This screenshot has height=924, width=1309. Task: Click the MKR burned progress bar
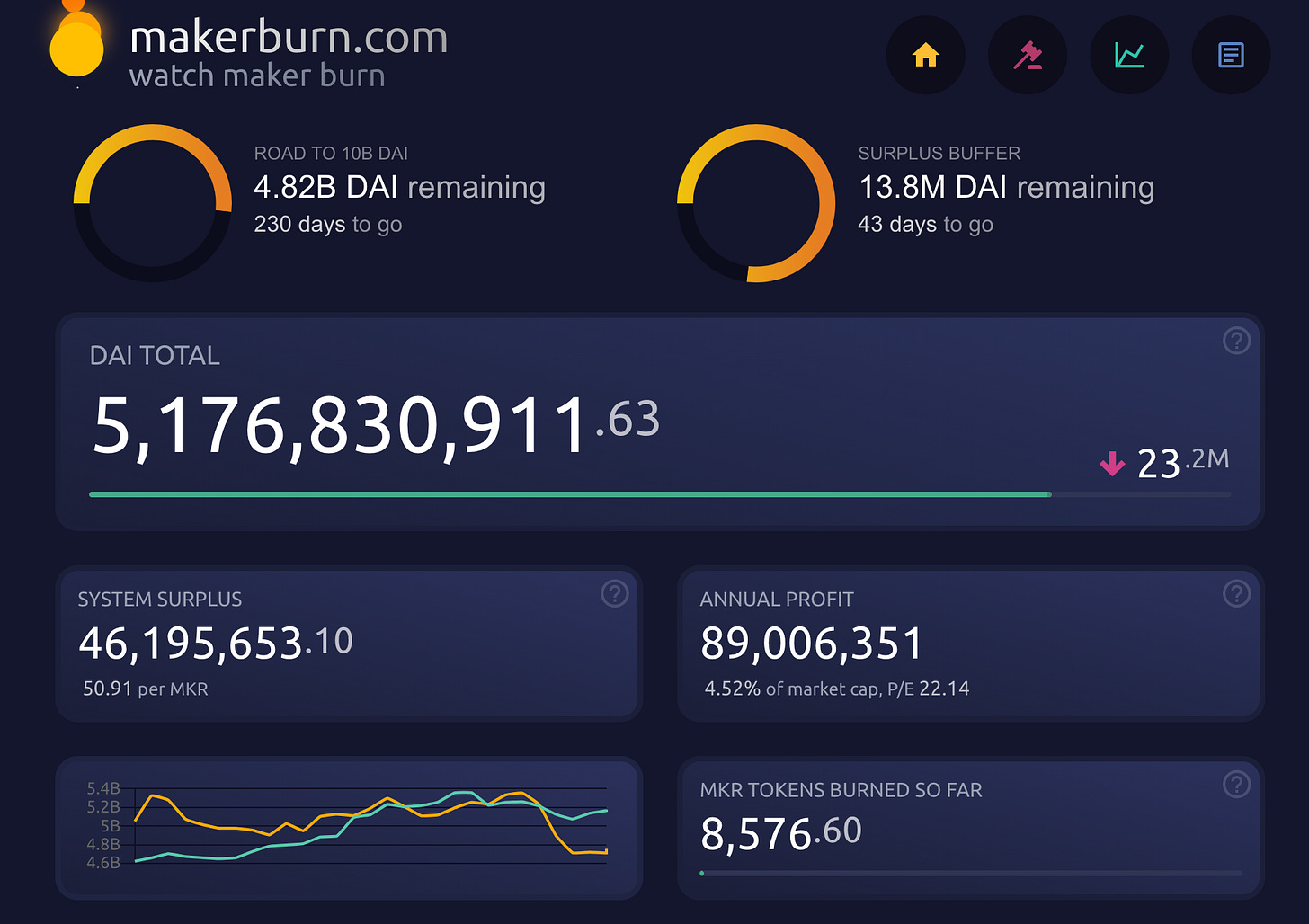tap(971, 873)
